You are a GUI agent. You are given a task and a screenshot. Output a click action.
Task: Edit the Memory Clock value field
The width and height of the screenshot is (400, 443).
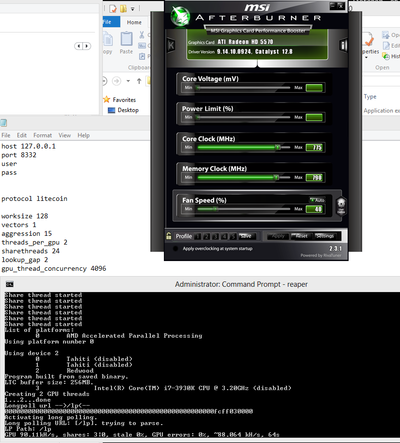314,177
